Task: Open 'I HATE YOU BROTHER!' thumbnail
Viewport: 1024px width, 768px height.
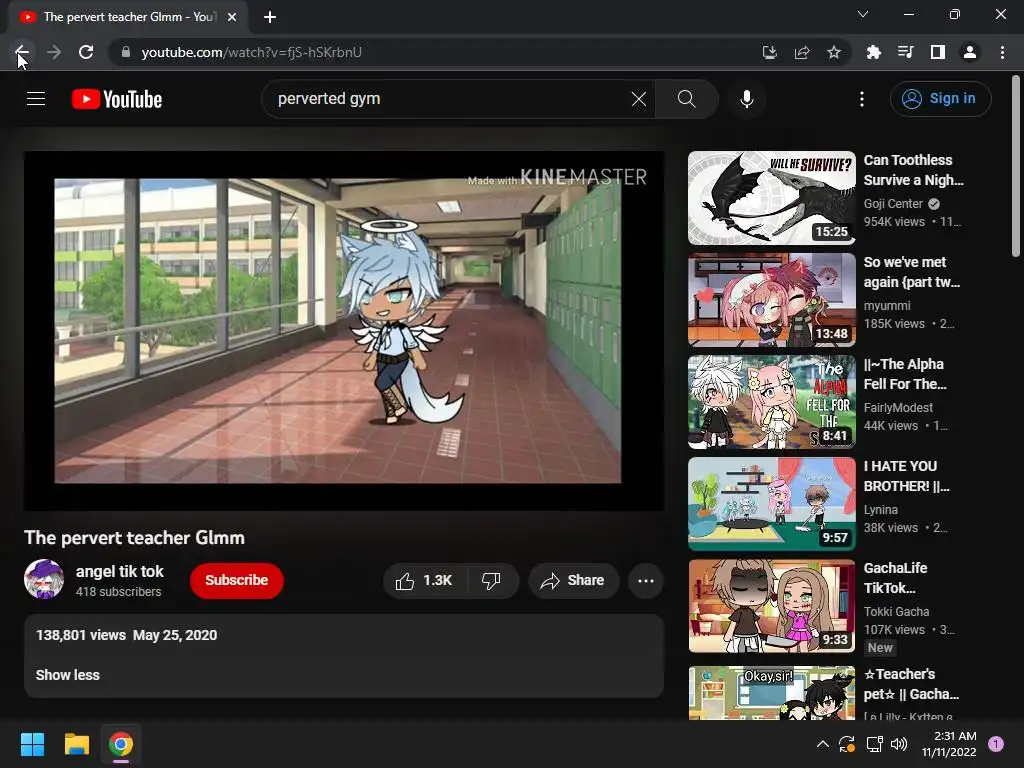Action: pyautogui.click(x=772, y=504)
